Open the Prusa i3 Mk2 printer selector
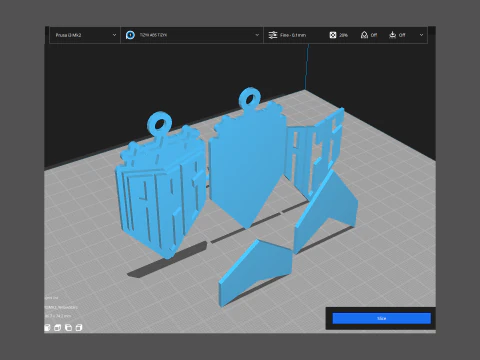The width and height of the screenshot is (480, 360). coord(85,35)
